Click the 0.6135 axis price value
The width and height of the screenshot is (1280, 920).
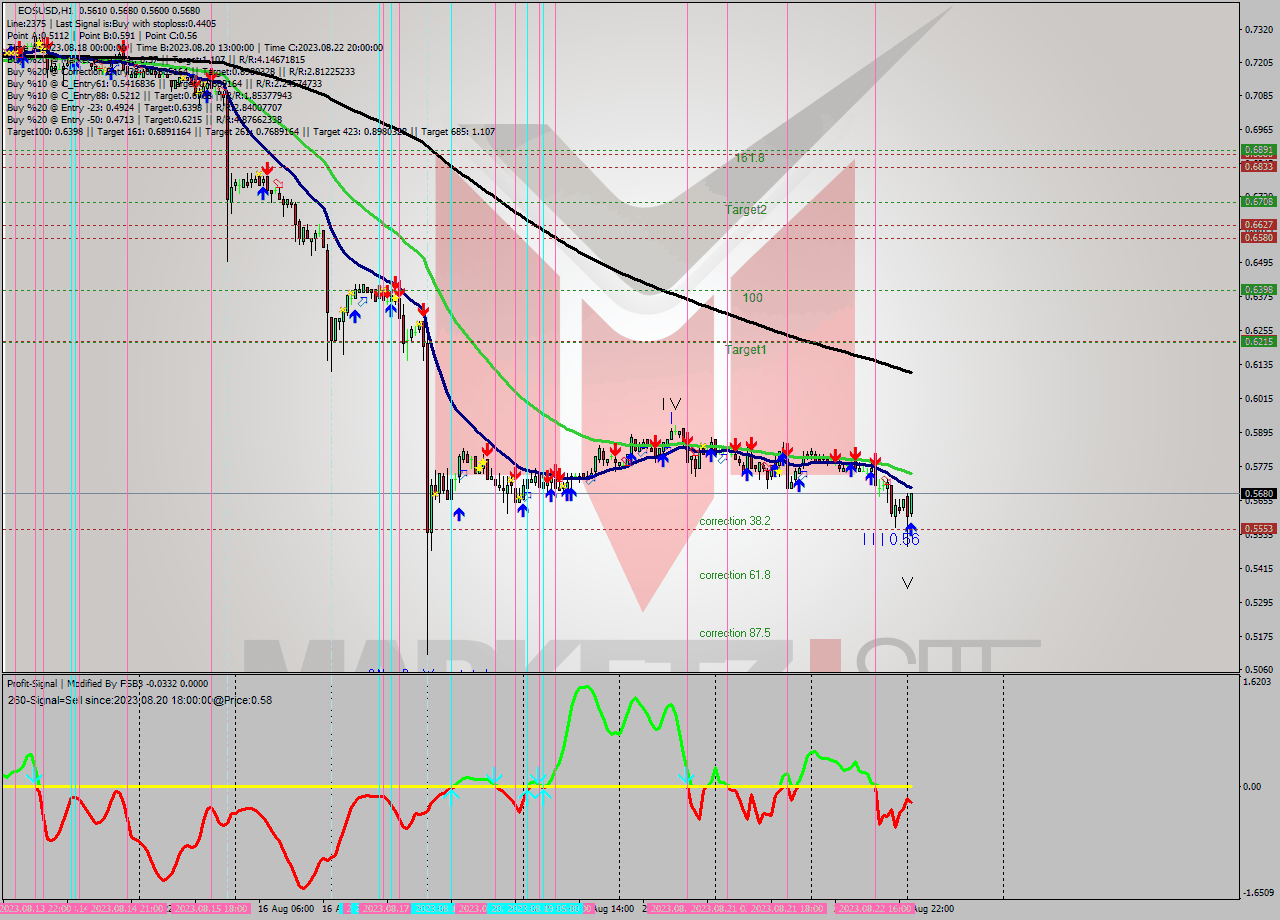[x=1257, y=365]
